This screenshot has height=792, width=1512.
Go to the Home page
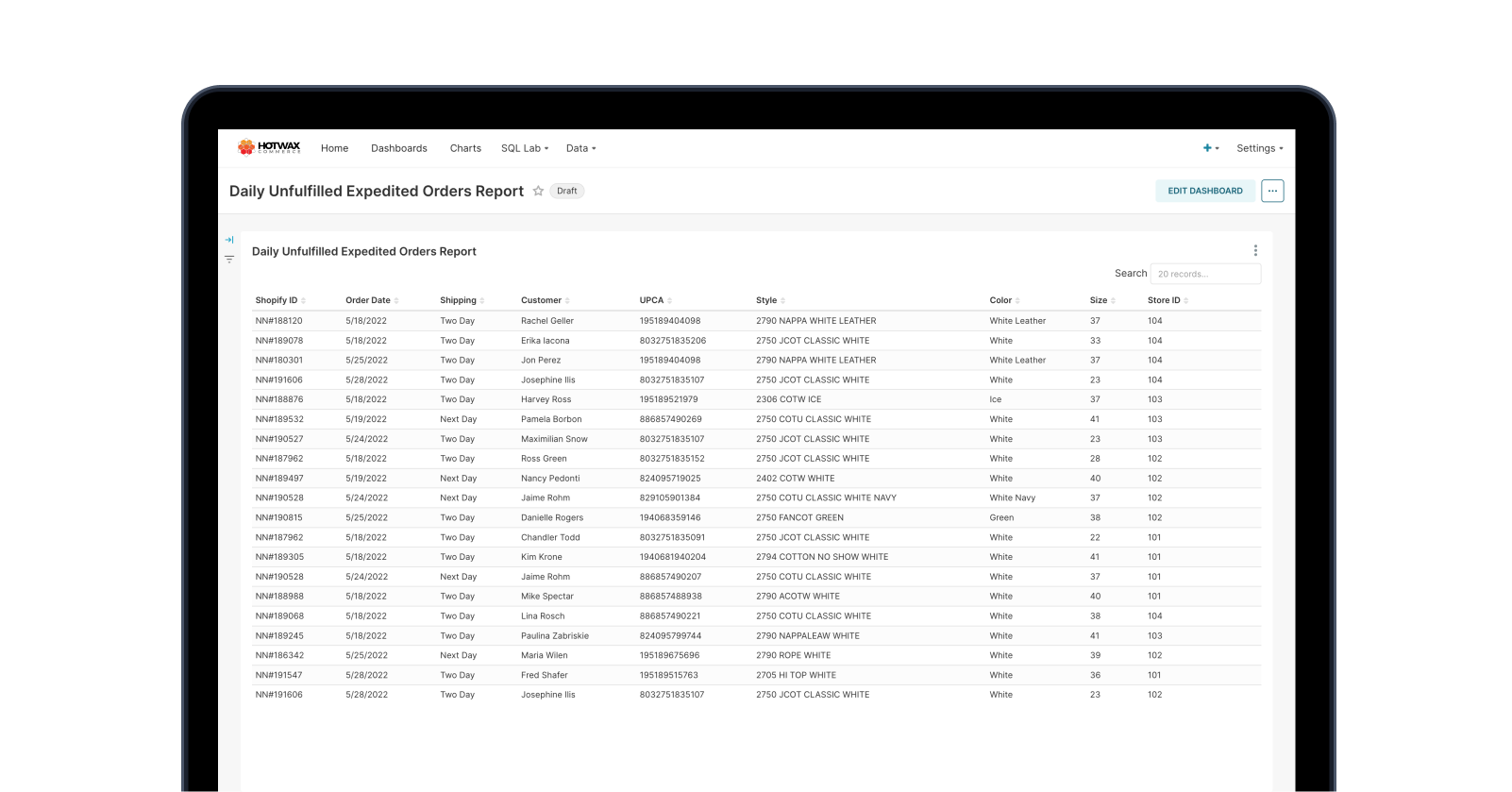click(334, 148)
